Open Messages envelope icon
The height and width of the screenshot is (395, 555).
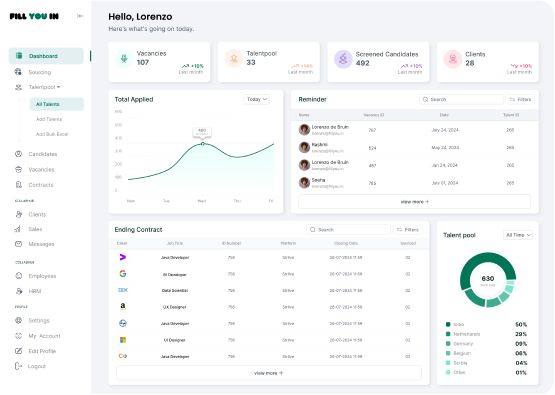coord(18,244)
